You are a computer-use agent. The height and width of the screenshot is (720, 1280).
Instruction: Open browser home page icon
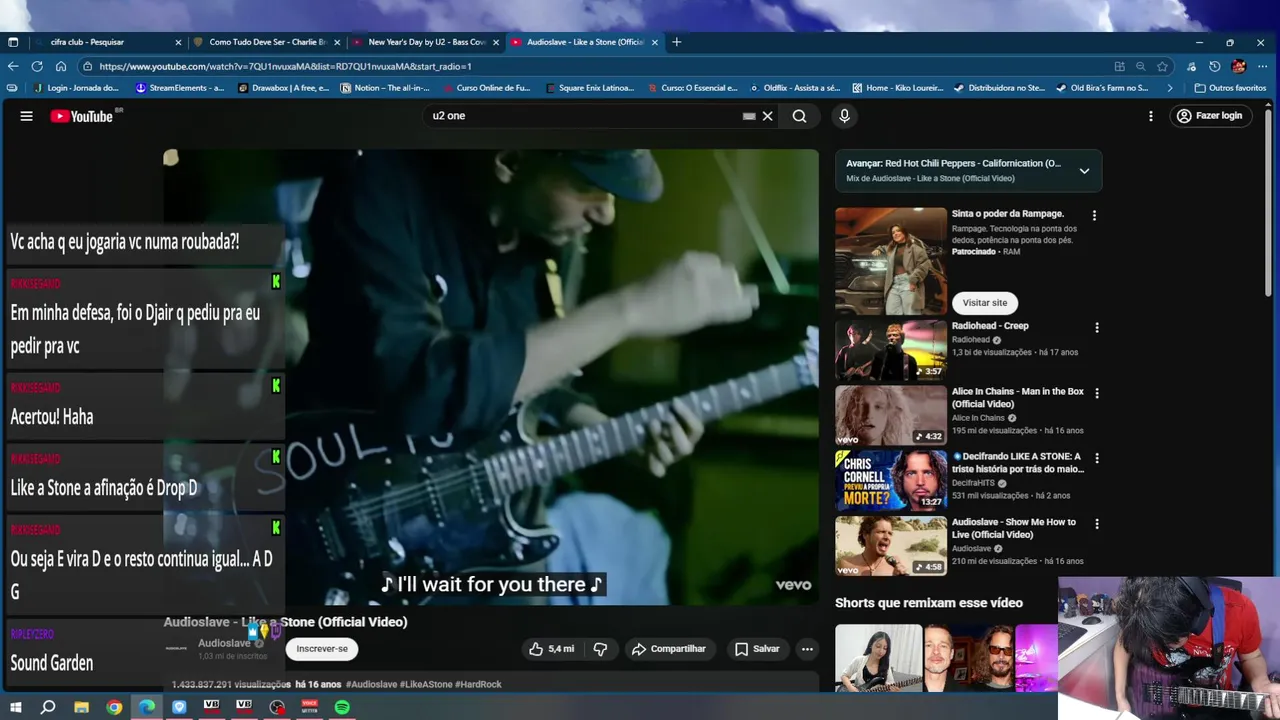tap(61, 66)
